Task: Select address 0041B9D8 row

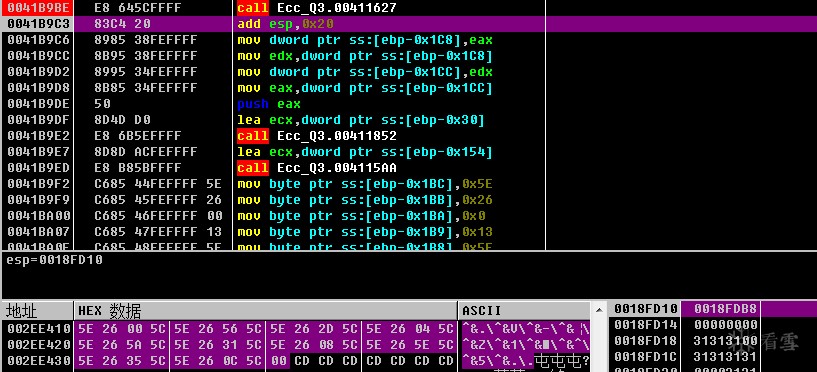Action: (x=38, y=88)
